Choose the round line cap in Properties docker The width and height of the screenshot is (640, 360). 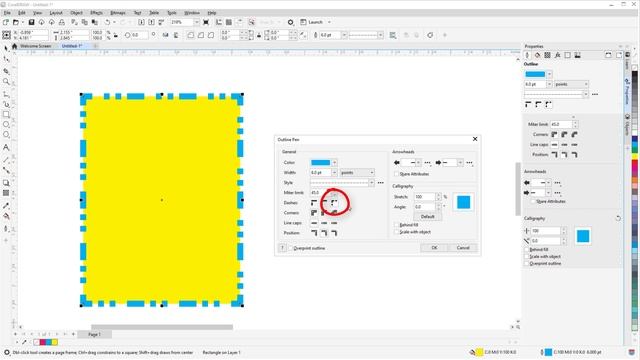(564, 144)
